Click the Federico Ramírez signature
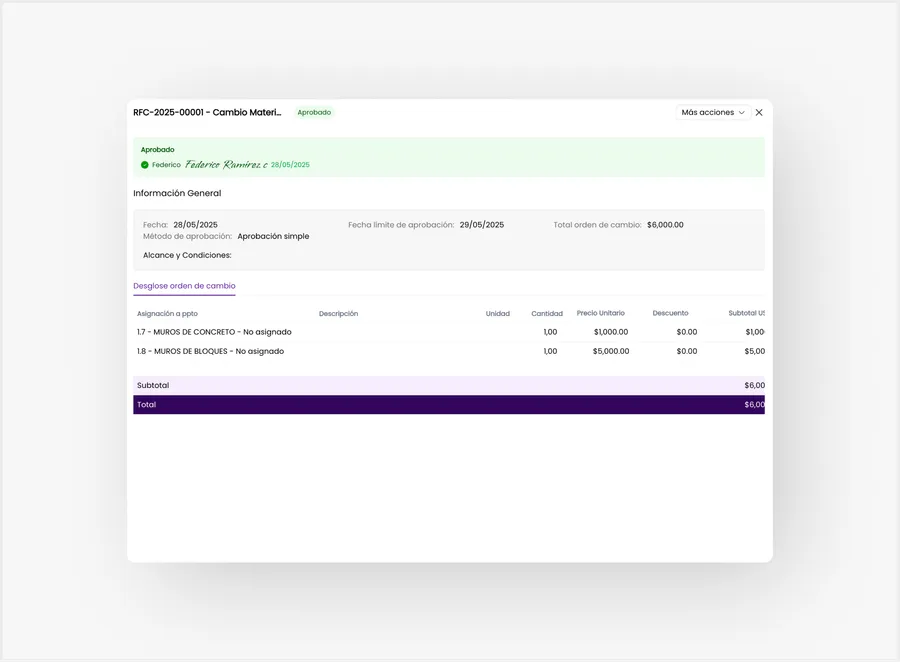The height and width of the screenshot is (662, 900). (226, 165)
